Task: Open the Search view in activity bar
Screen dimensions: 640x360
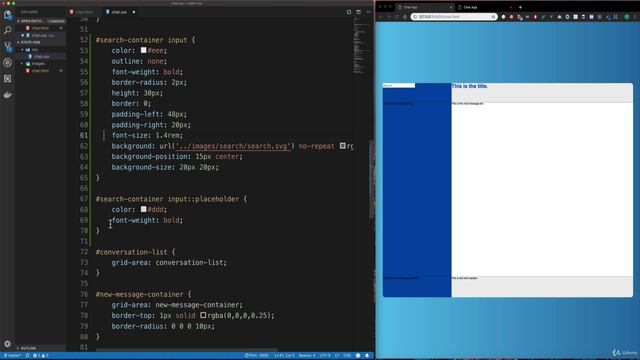Action: click(x=7, y=30)
